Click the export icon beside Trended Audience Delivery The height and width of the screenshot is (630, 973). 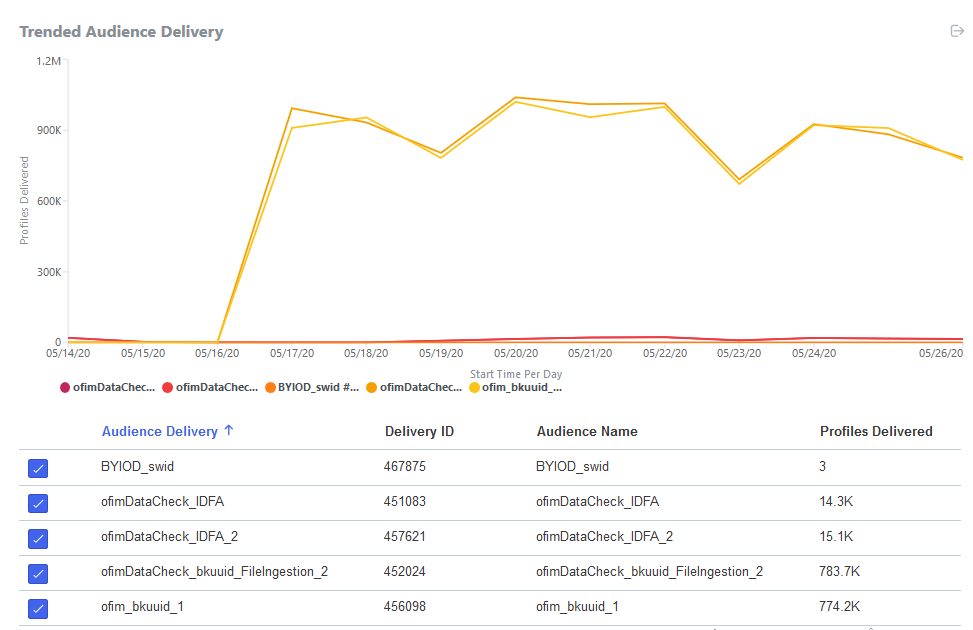point(957,31)
